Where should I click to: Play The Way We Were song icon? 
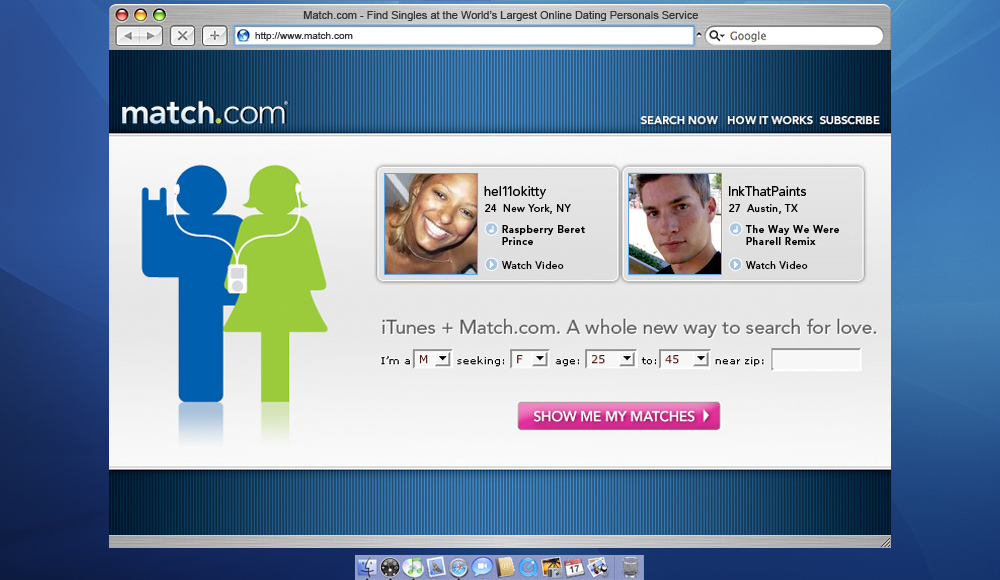735,229
